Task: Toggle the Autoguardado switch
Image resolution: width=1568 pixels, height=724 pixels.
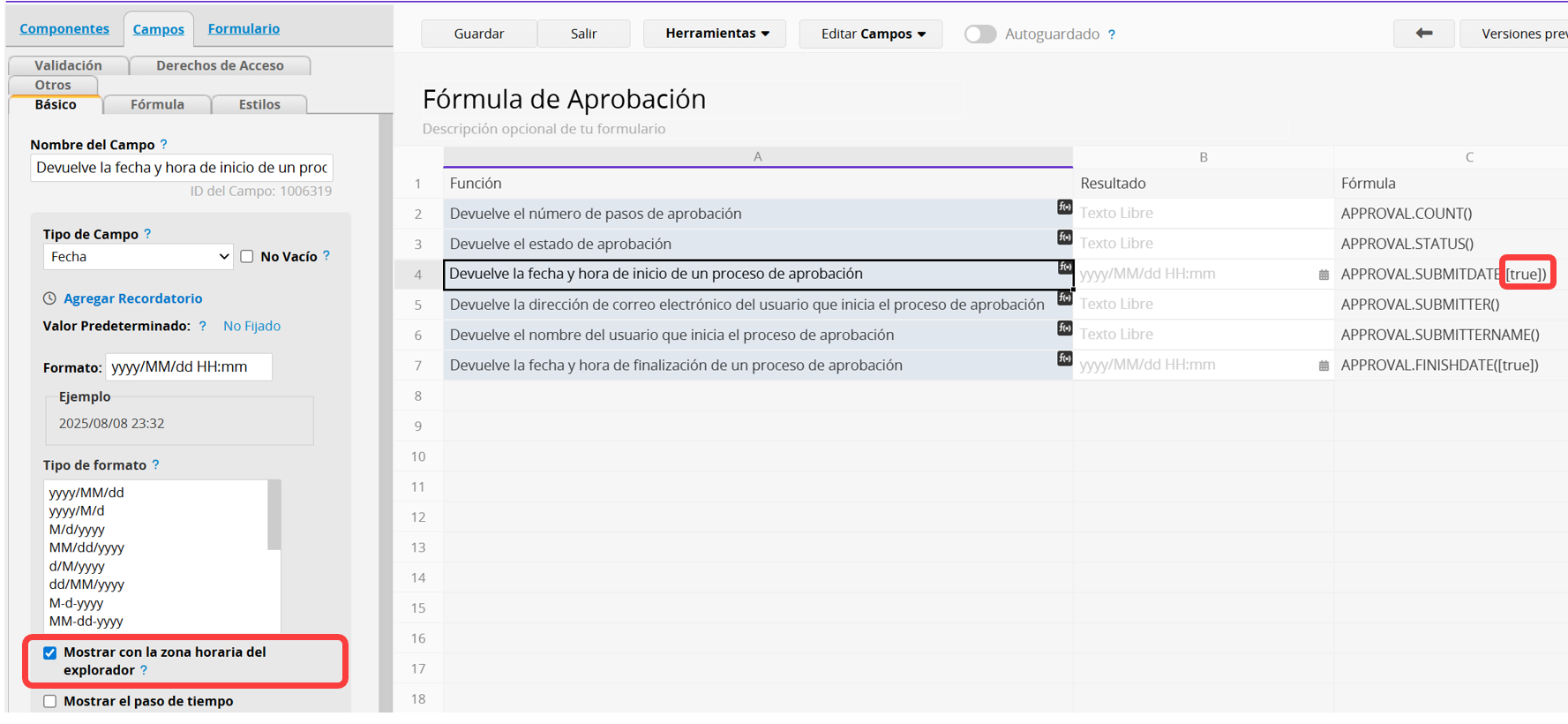Action: click(x=979, y=34)
